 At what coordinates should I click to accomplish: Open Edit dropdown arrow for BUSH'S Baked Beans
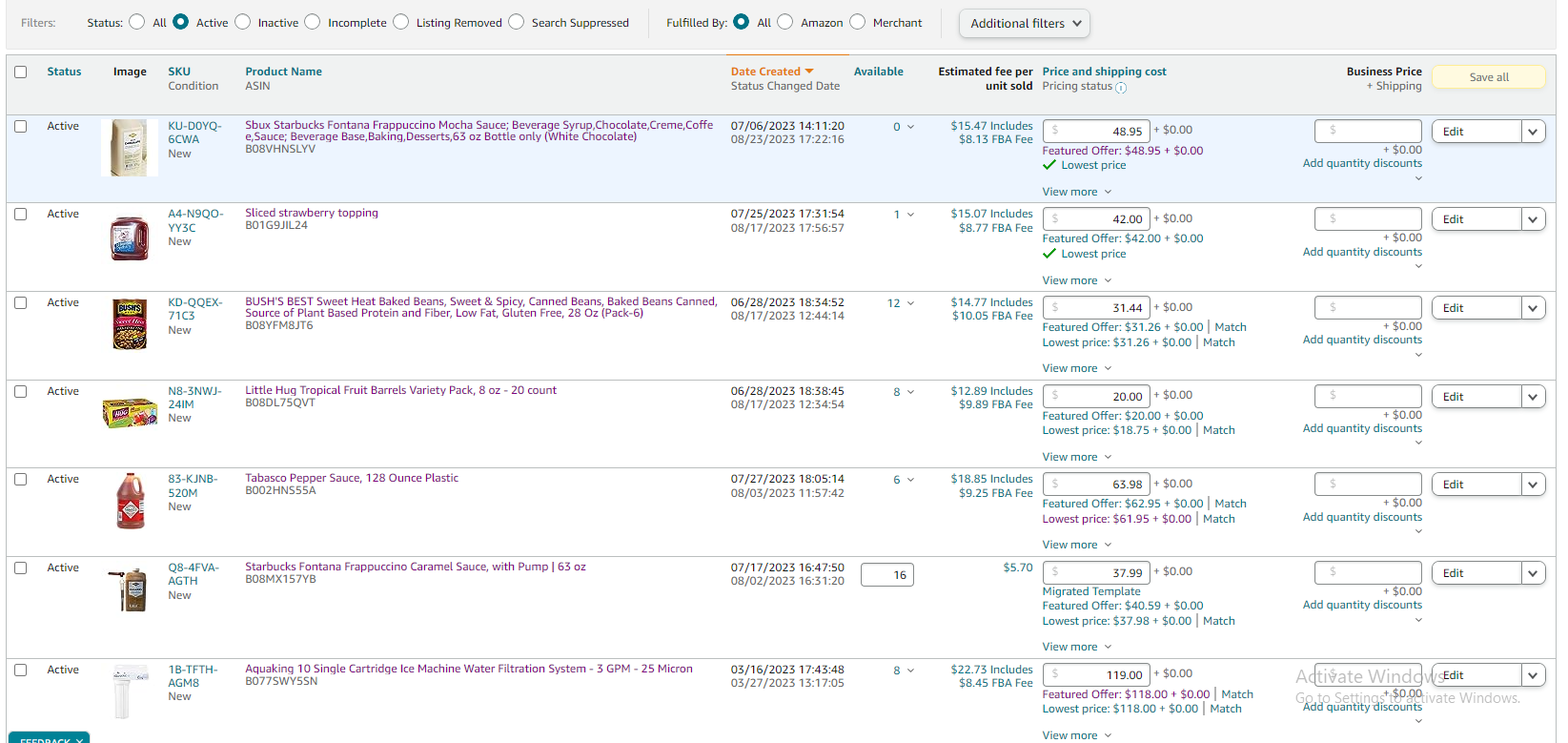(1533, 308)
